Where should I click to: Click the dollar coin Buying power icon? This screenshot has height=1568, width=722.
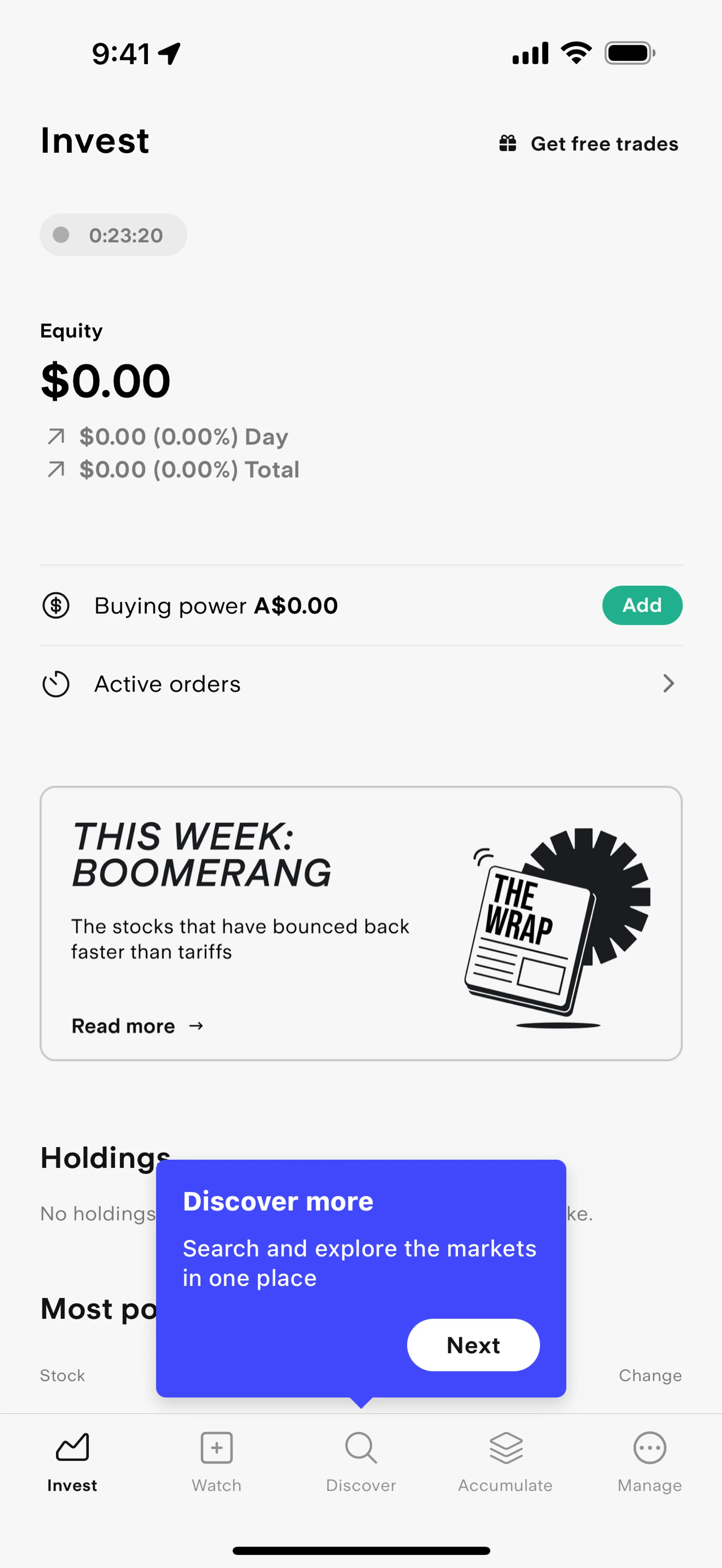[x=56, y=605]
